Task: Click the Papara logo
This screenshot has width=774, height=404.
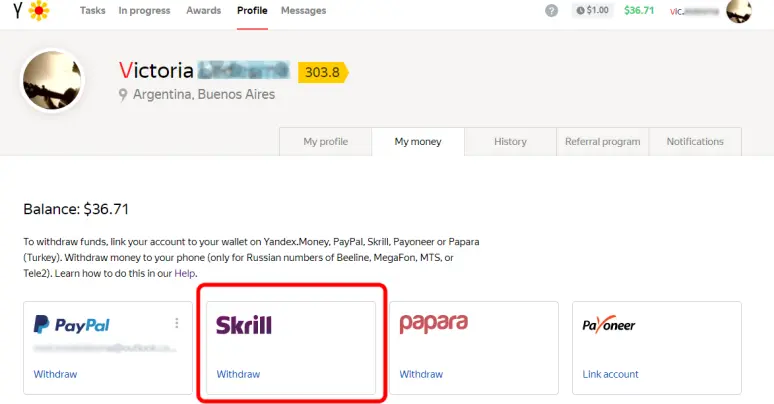Action: (433, 324)
